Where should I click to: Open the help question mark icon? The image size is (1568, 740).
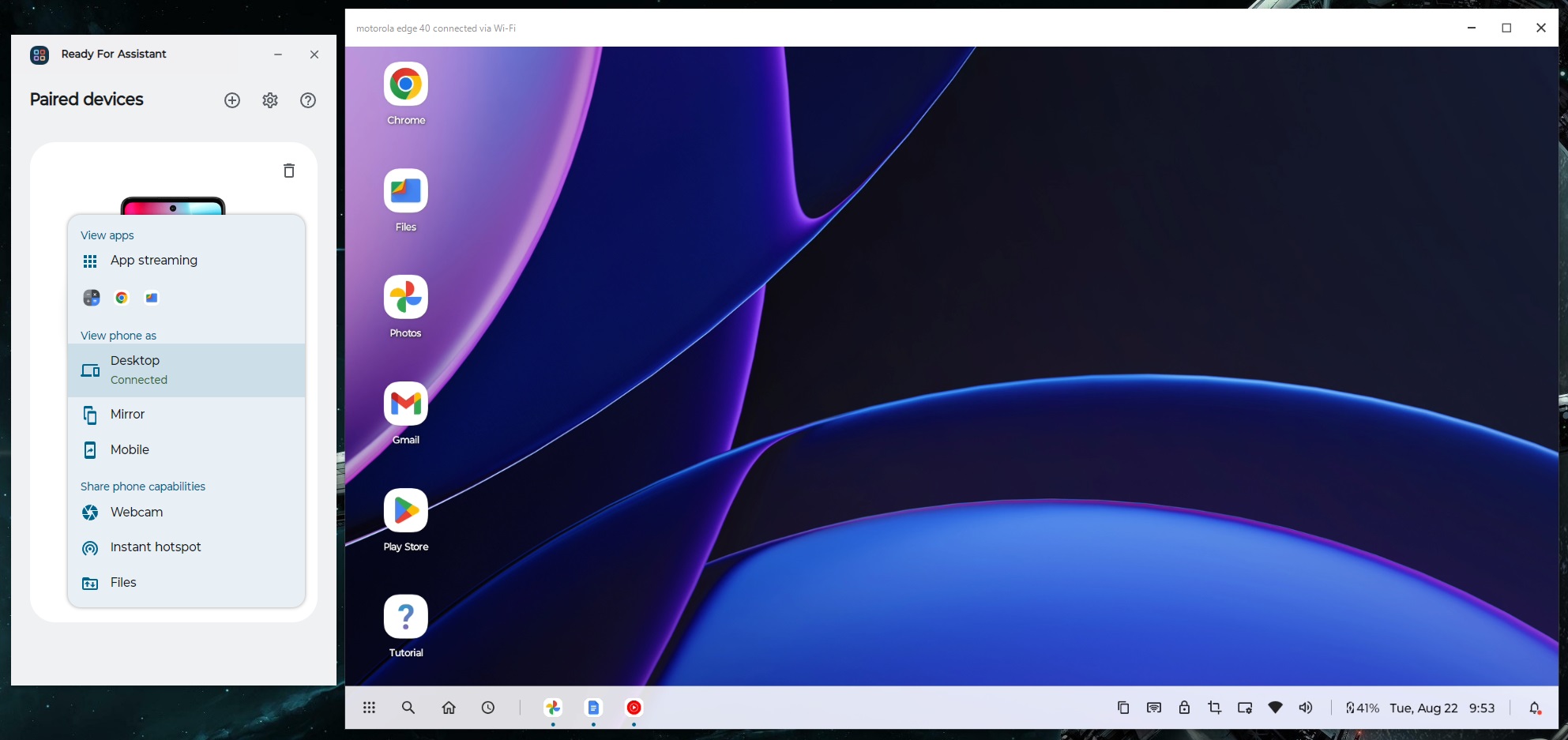tap(308, 100)
